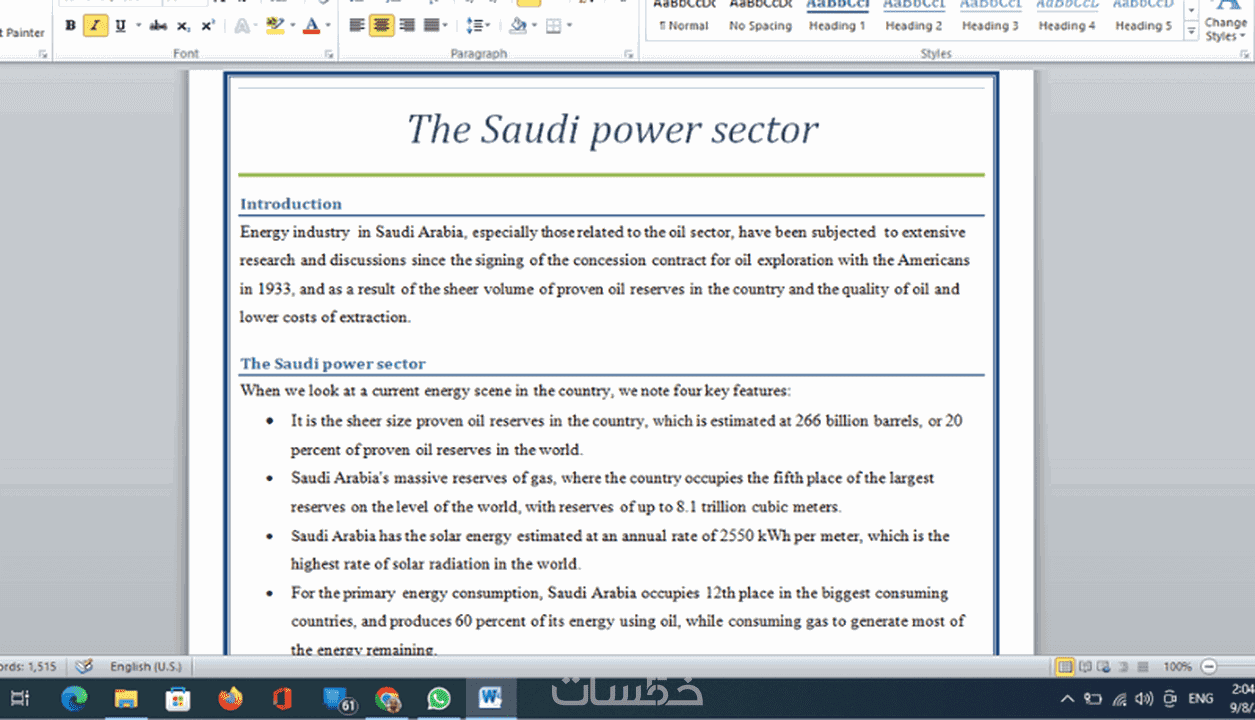Toggle Center alignment

click(382, 26)
